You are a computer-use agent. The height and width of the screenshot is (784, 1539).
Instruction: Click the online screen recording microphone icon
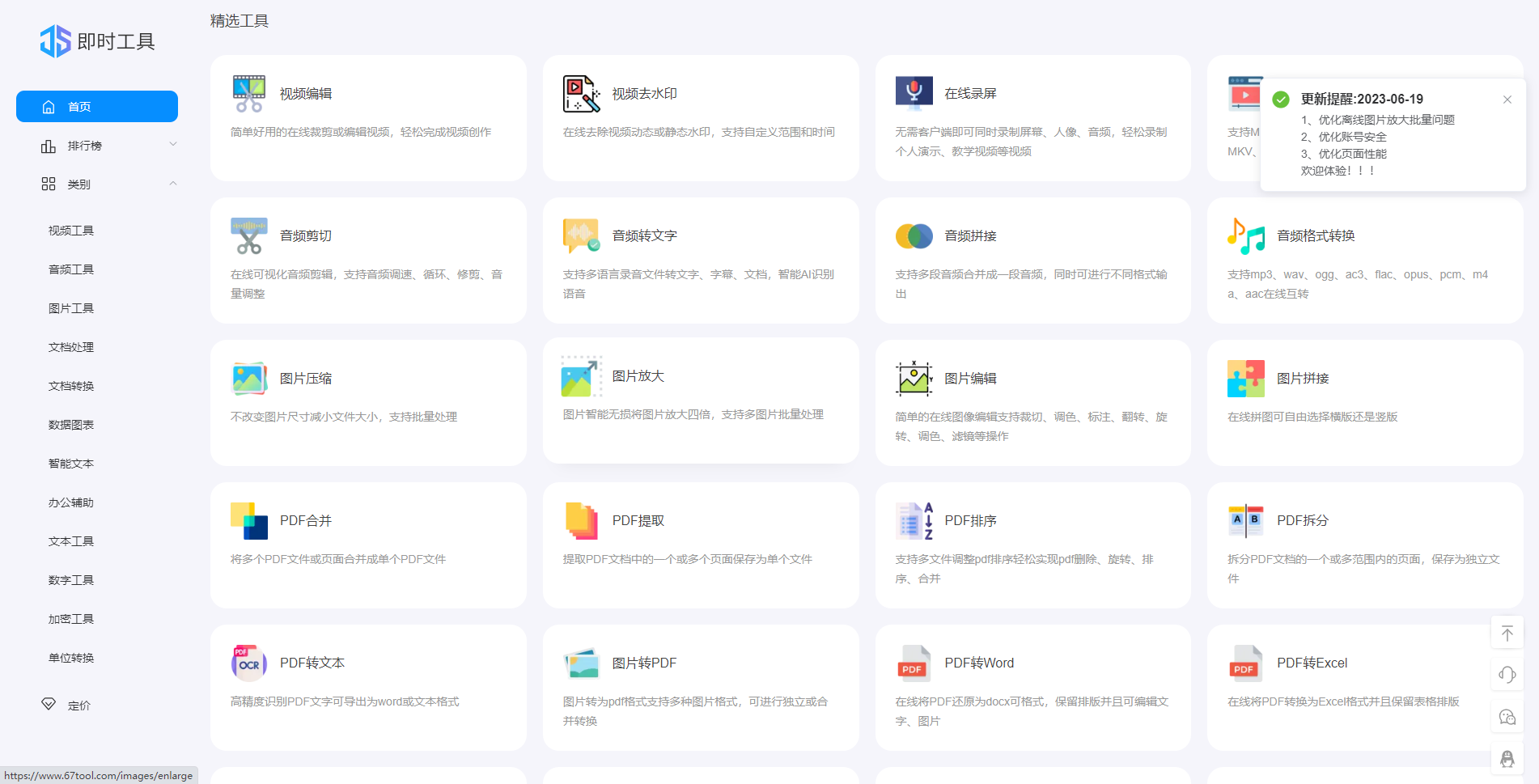tap(914, 94)
